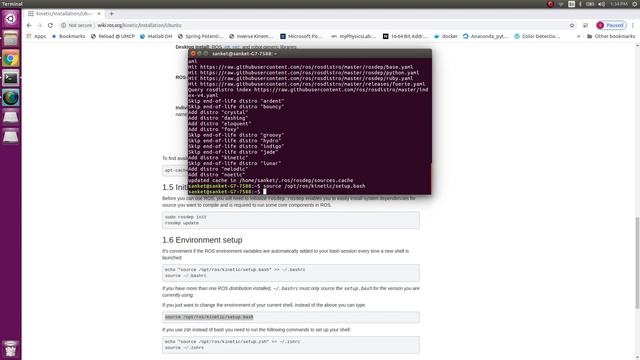Reload the ROS wiki page
Screen dimensions: 640x360
point(50,25)
